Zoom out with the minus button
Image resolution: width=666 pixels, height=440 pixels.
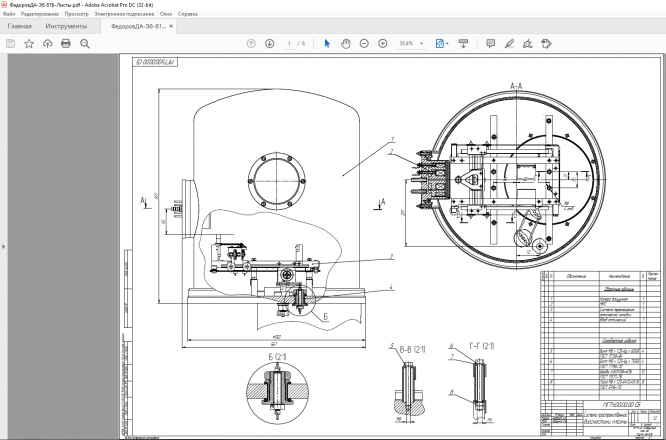pos(364,44)
